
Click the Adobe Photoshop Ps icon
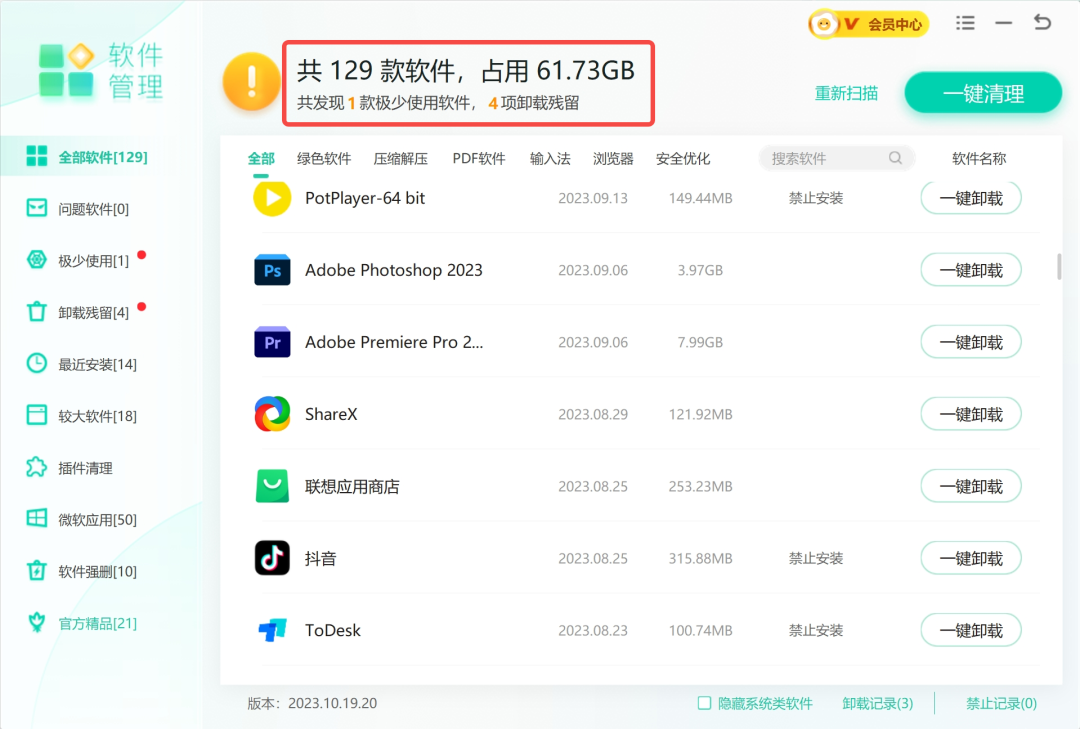click(x=272, y=270)
